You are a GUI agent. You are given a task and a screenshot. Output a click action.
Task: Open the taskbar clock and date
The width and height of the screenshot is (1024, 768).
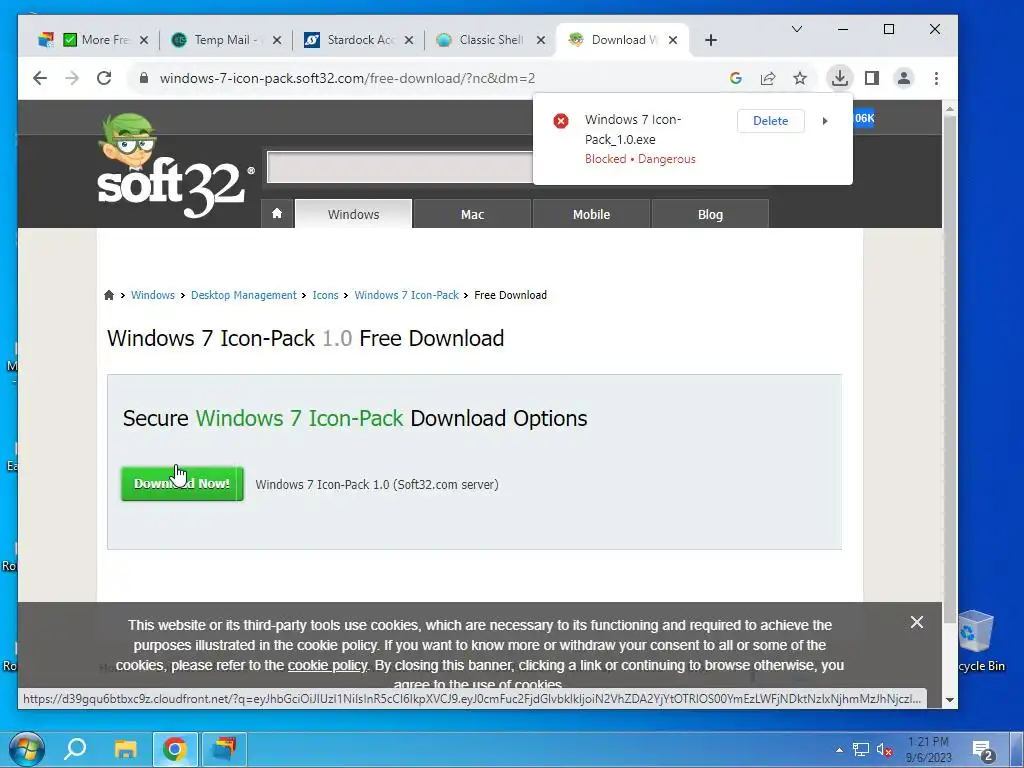click(929, 750)
